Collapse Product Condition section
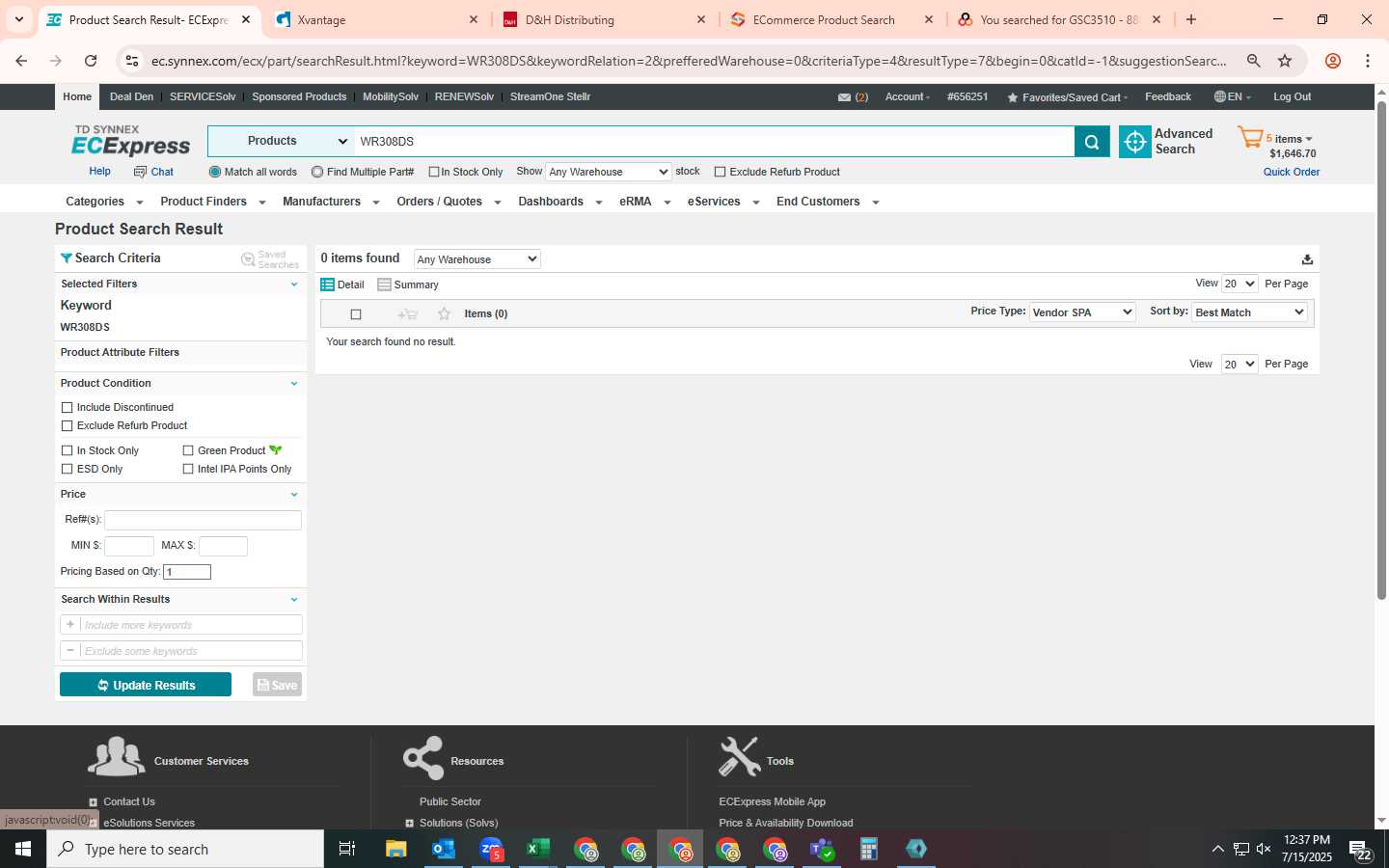 pyautogui.click(x=294, y=384)
